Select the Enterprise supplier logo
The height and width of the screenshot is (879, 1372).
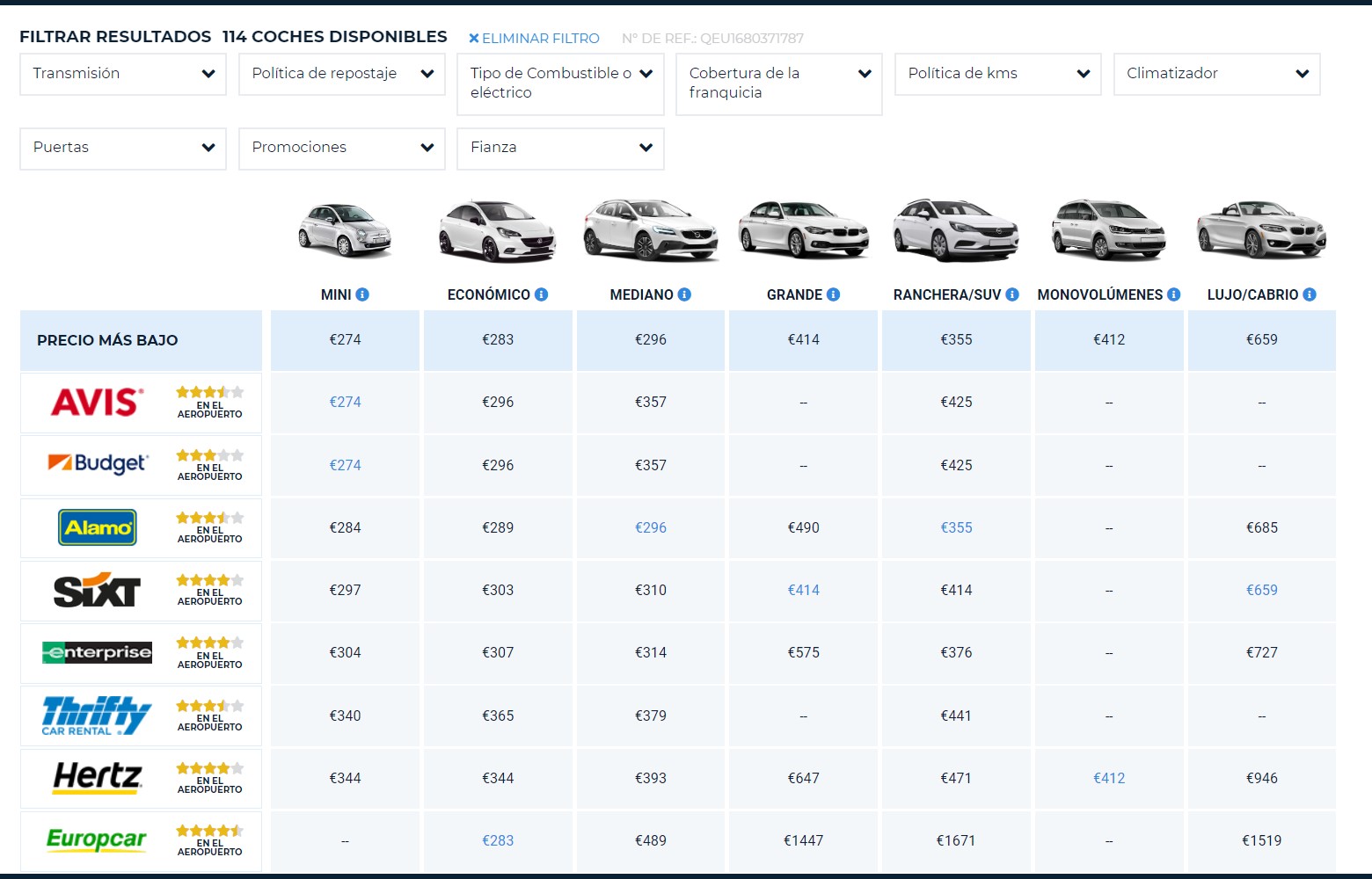coord(97,652)
